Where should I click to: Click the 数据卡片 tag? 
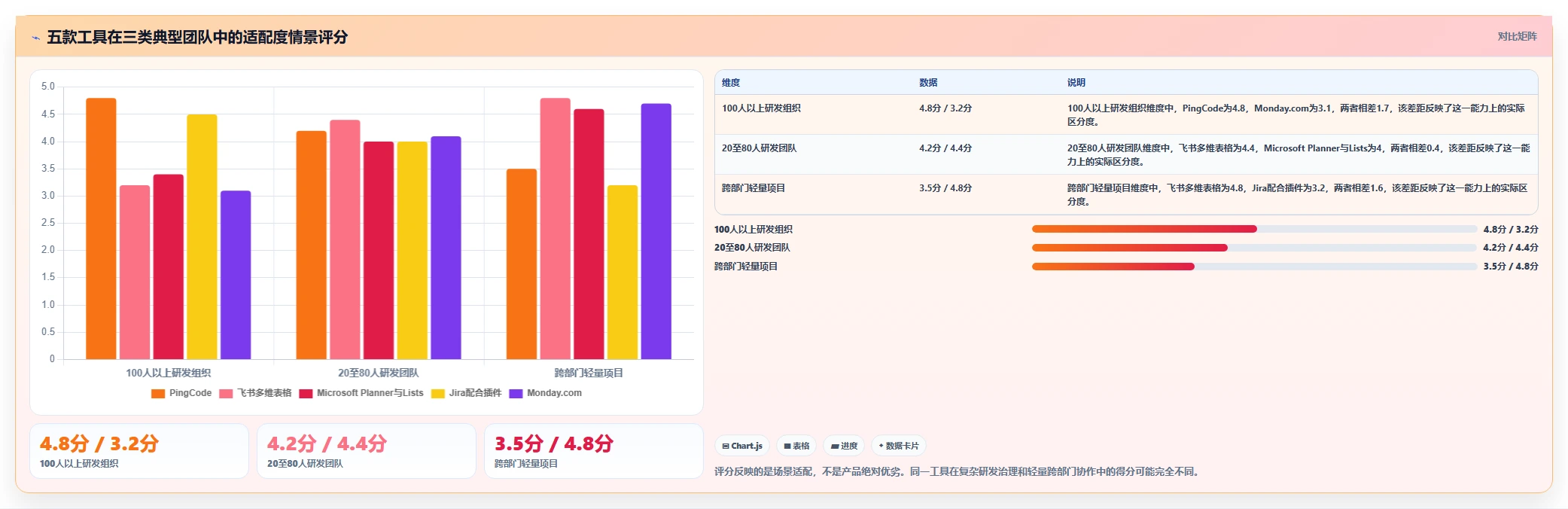899,446
